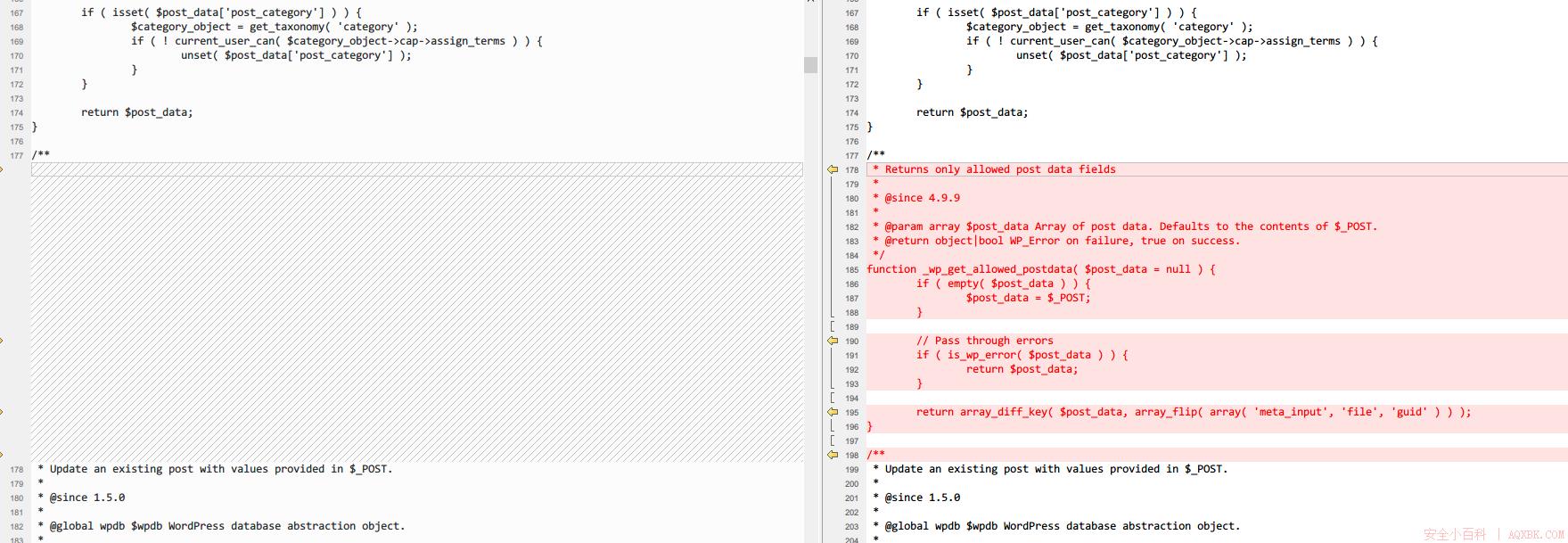Click 'return $post_data;' on left pane line 174
Image resolution: width=1568 pixels, height=543 pixels.
137,112
